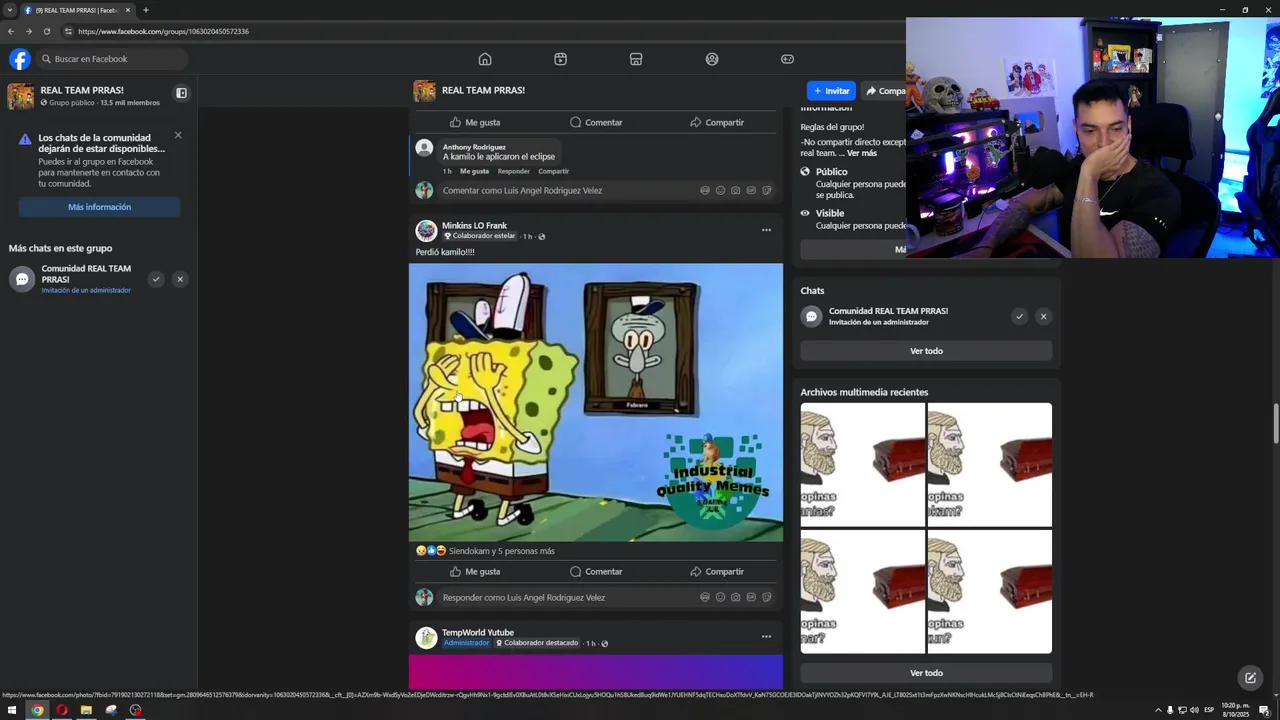This screenshot has height=720, width=1280.
Task: Open bottom-right recent media thumbnail
Action: pyautogui.click(x=990, y=591)
